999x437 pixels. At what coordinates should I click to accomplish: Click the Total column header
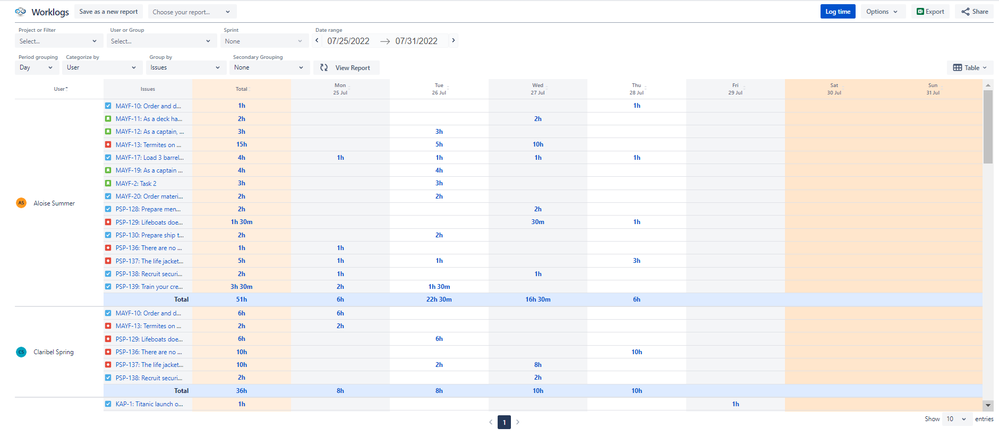point(241,89)
